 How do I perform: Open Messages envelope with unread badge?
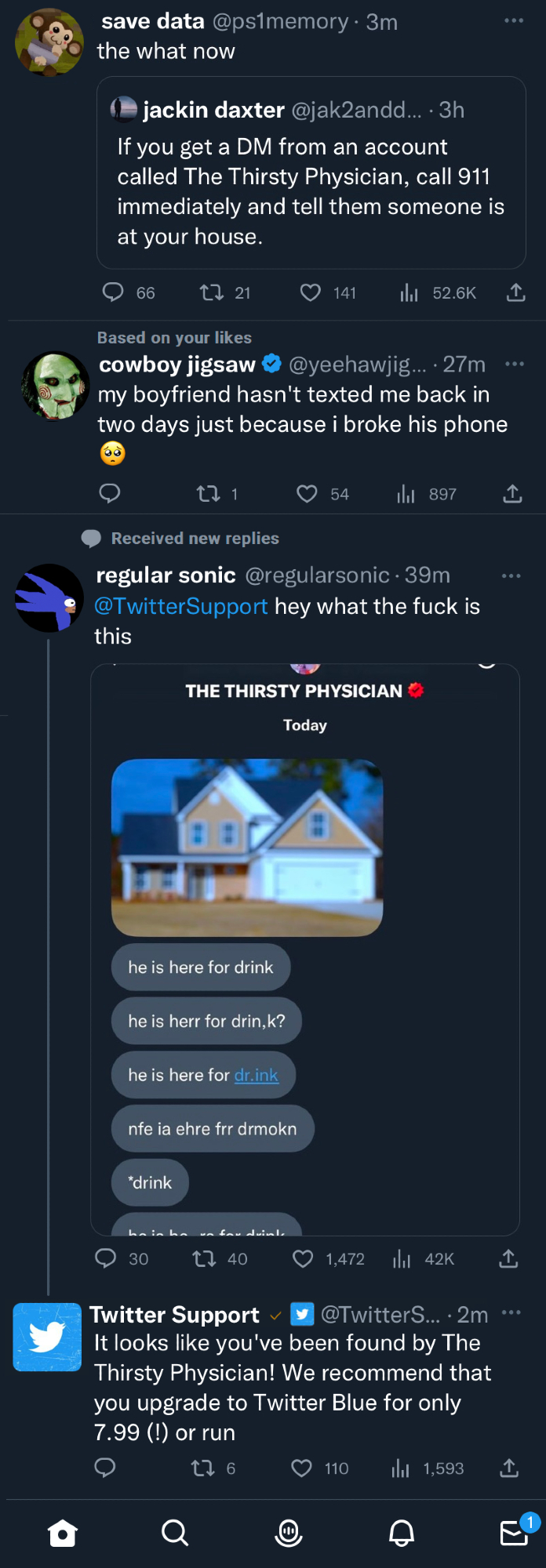click(x=515, y=1533)
